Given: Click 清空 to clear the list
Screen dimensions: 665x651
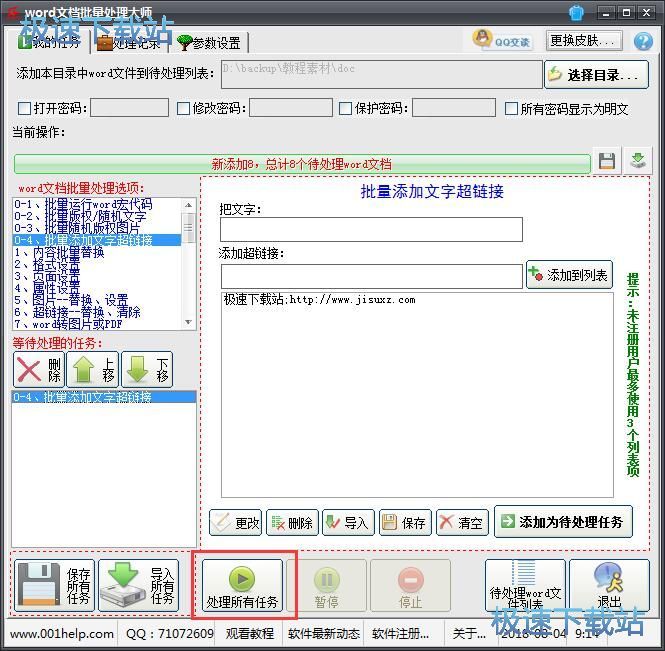Looking at the screenshot, I should [x=462, y=522].
